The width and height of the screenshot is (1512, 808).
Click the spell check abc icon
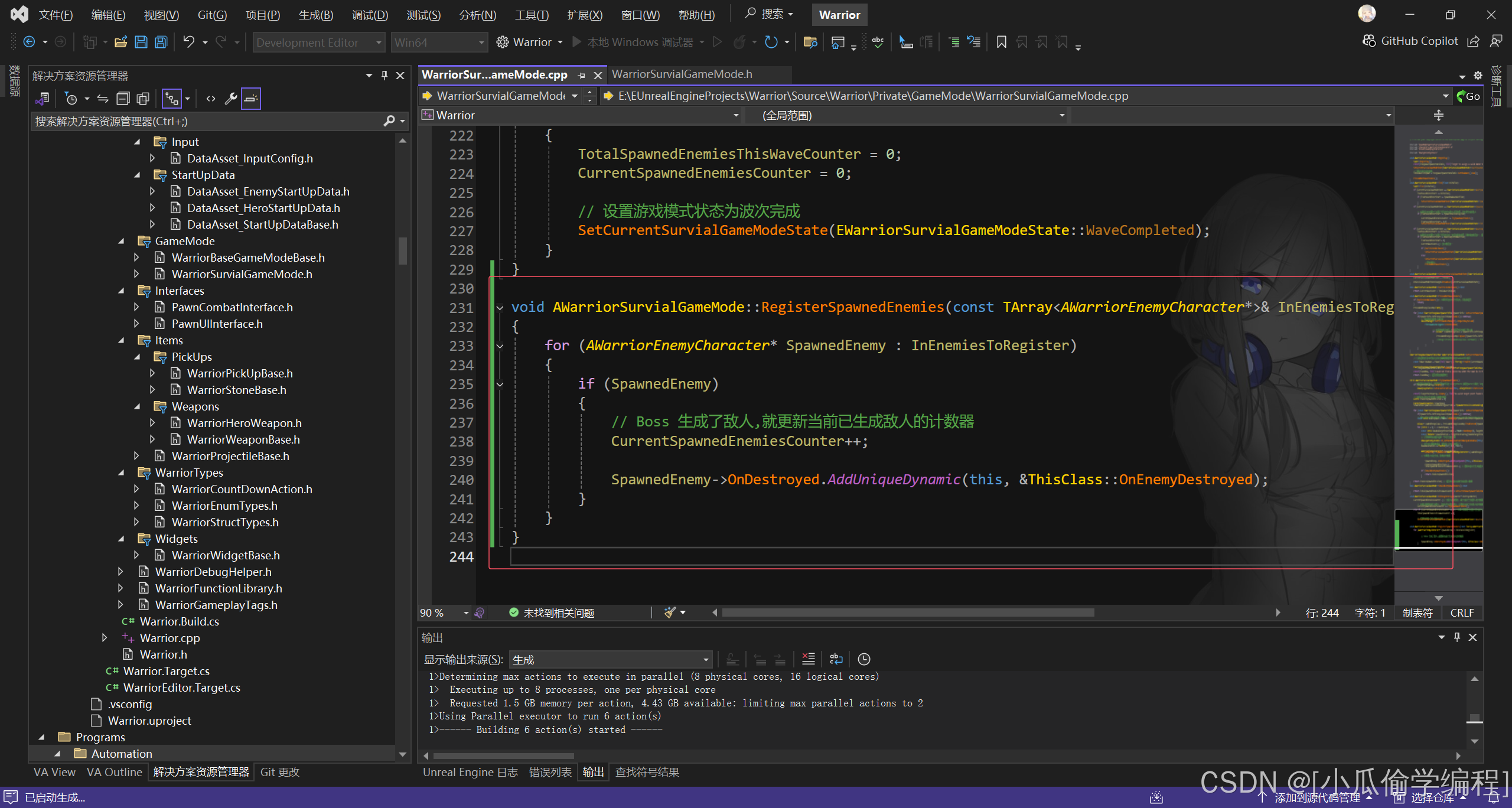click(x=878, y=42)
